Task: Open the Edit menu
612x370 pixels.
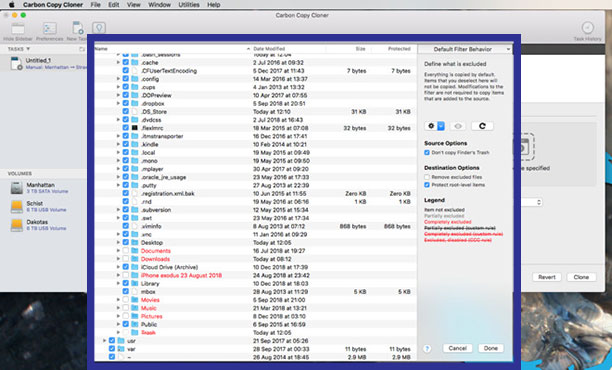Action: point(114,5)
